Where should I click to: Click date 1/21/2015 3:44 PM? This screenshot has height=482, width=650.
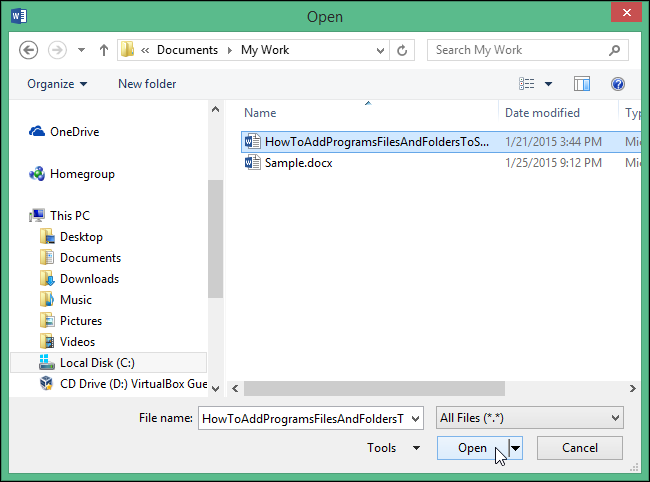pos(553,142)
